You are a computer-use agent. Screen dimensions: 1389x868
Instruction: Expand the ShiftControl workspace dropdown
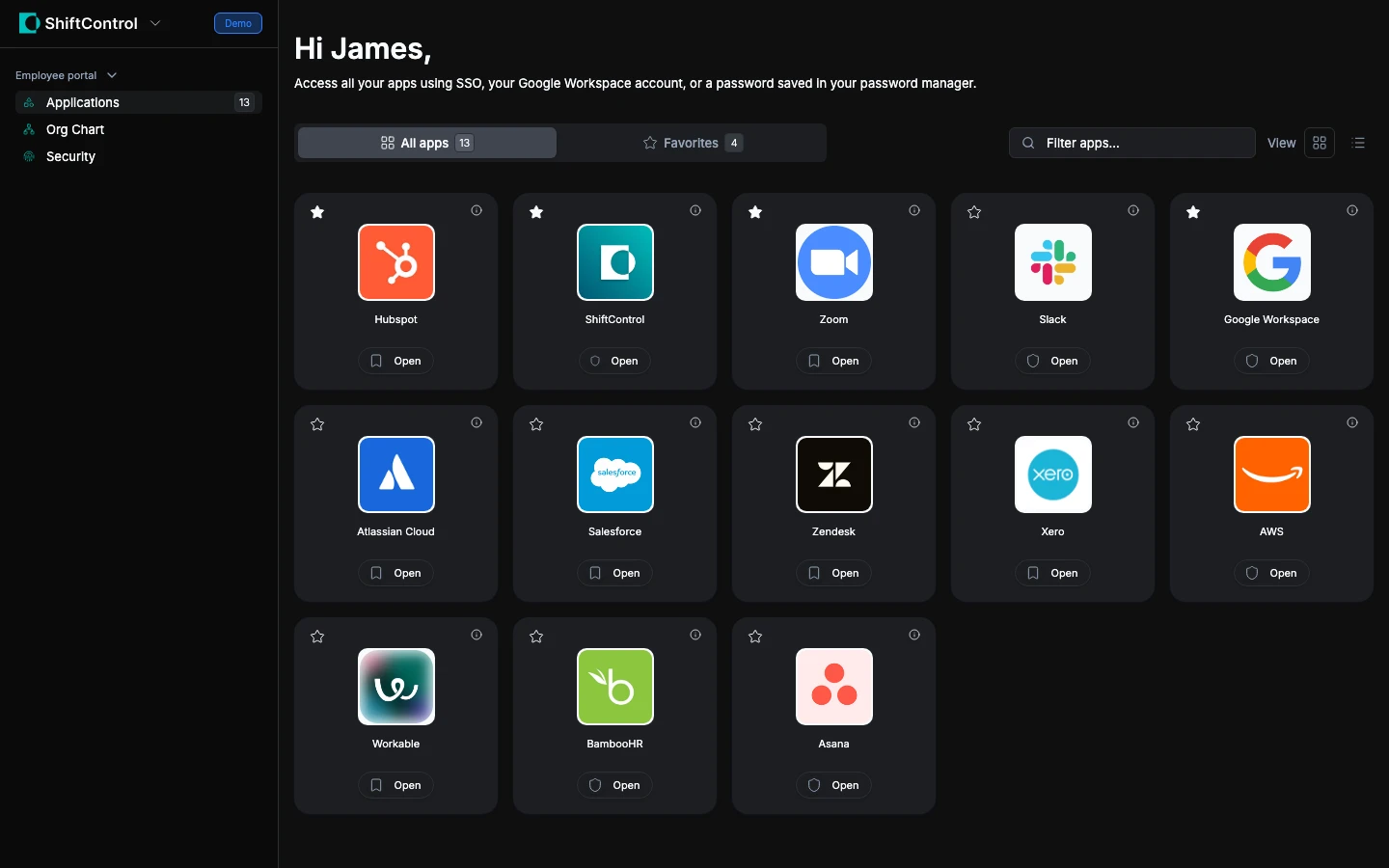coord(155,23)
